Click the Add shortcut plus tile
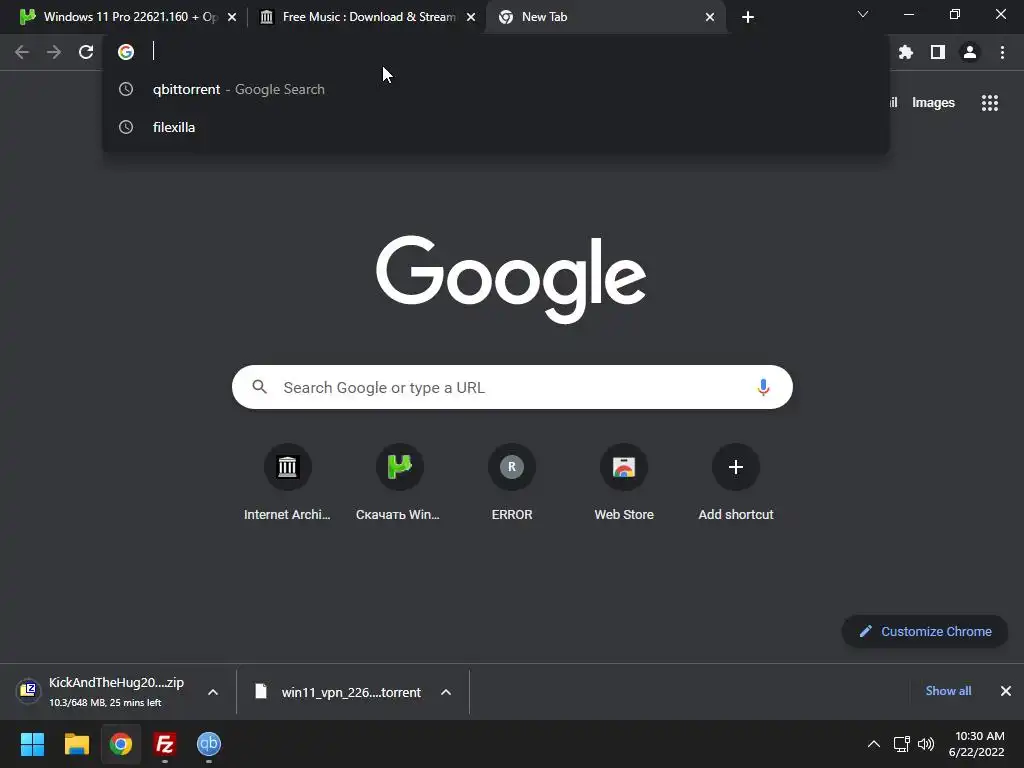 pyautogui.click(x=736, y=483)
